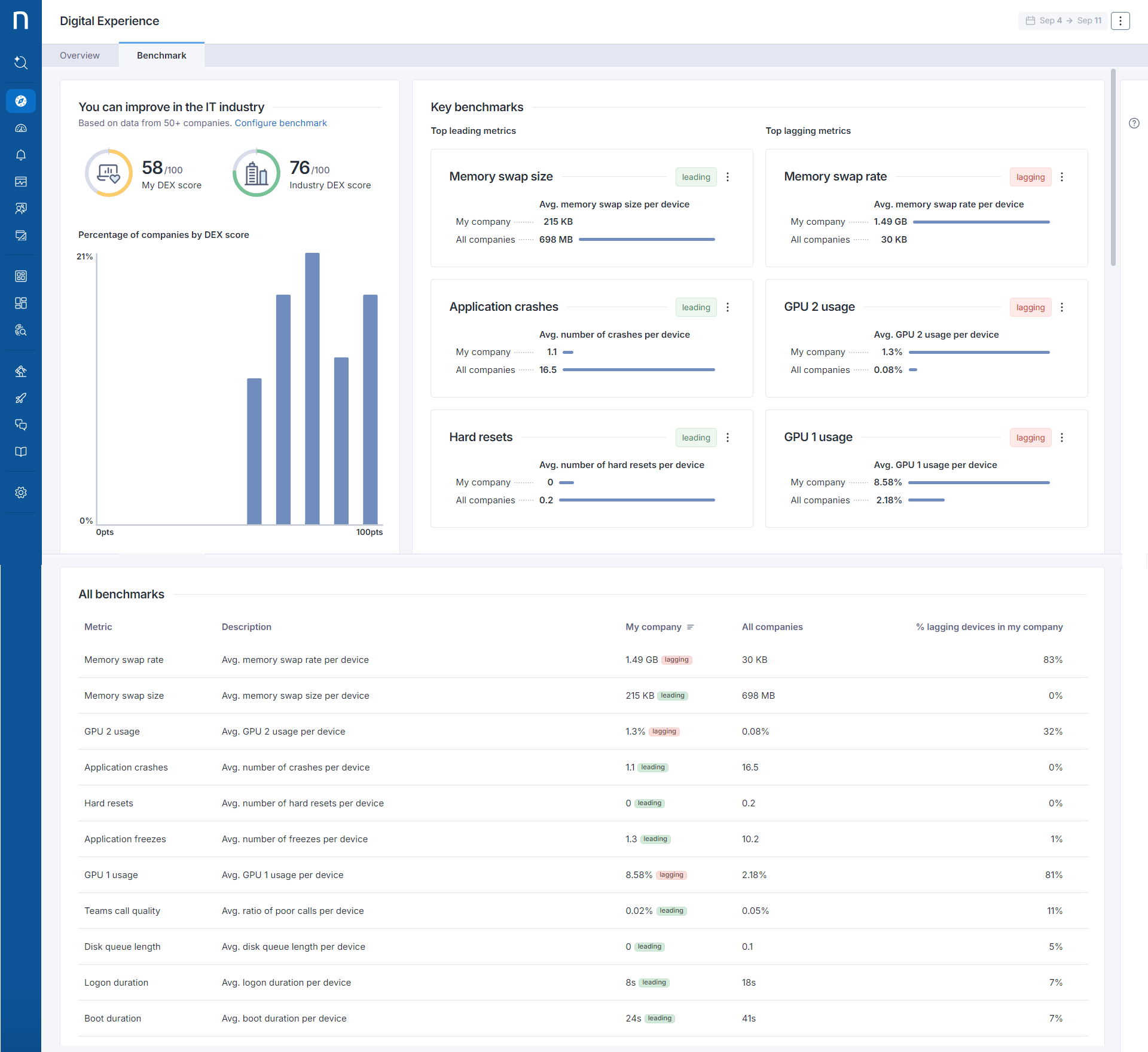
Task: Open the search icon in sidebar
Action: [x=21, y=62]
